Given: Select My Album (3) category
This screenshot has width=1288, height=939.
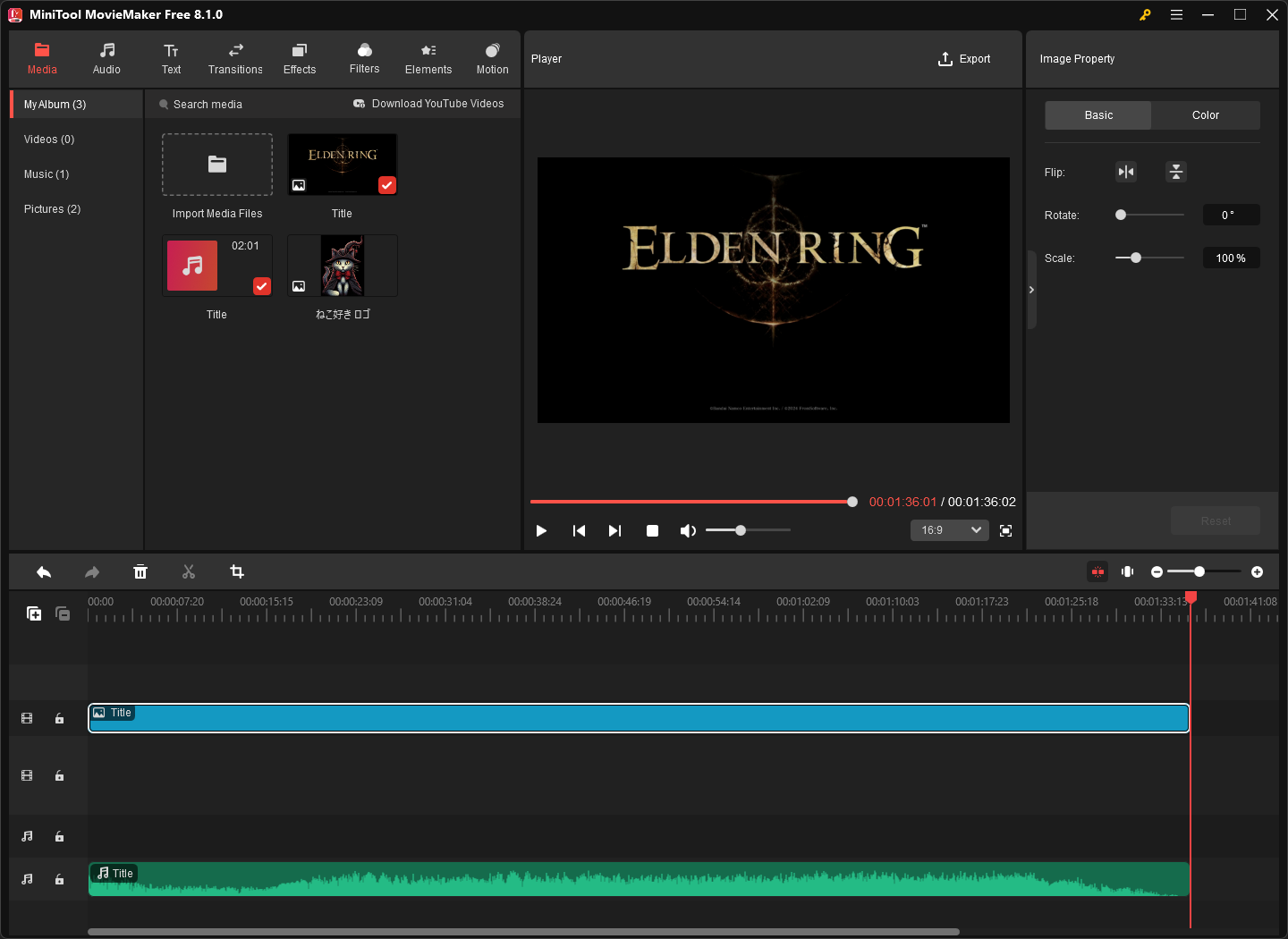Looking at the screenshot, I should [x=76, y=105].
